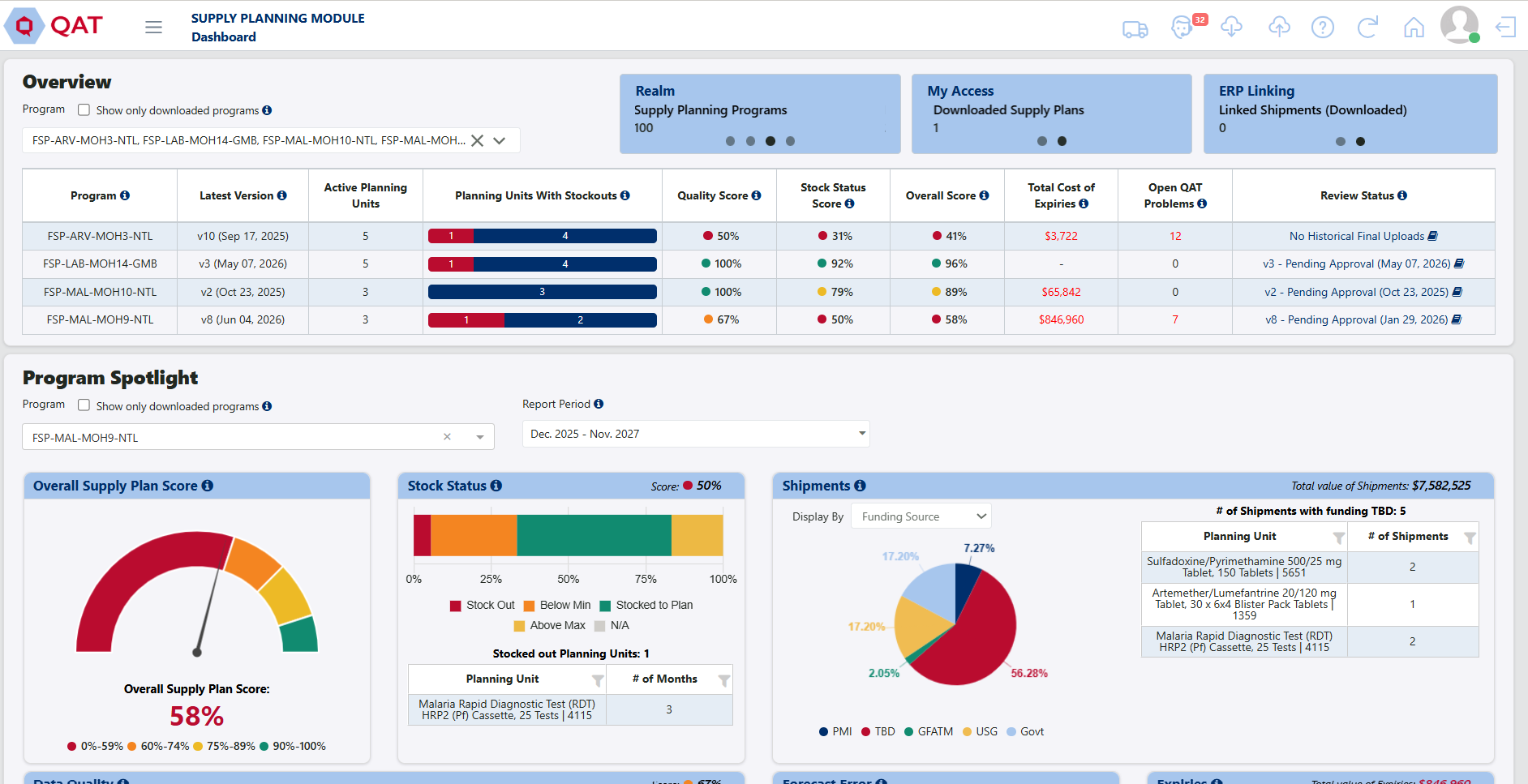1528x784 pixels.
Task: Expand the Overview Program multi-select chevron
Action: tap(500, 140)
